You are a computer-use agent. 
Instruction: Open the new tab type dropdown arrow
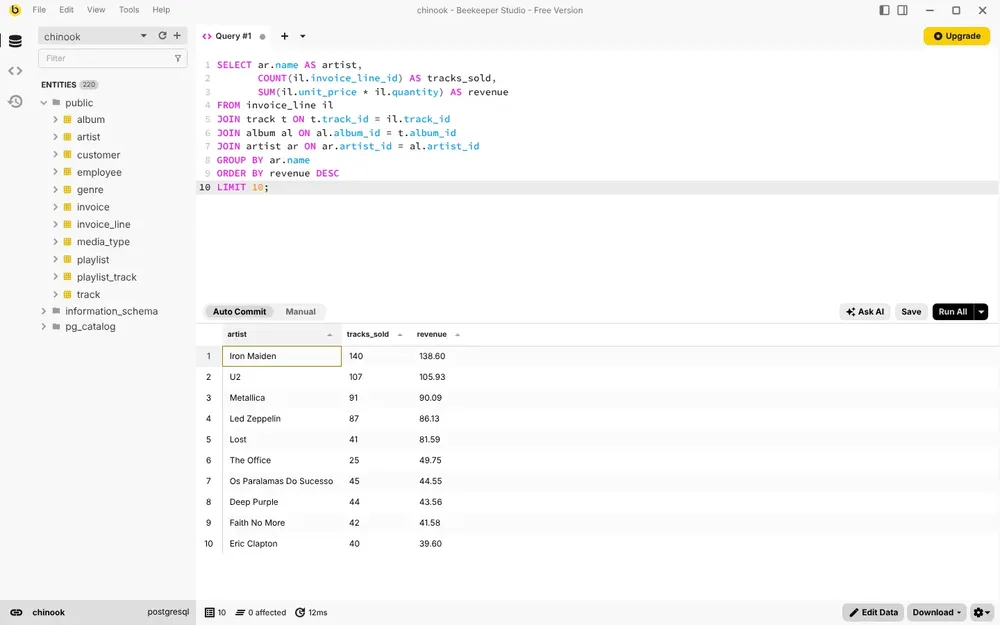pyautogui.click(x=303, y=36)
